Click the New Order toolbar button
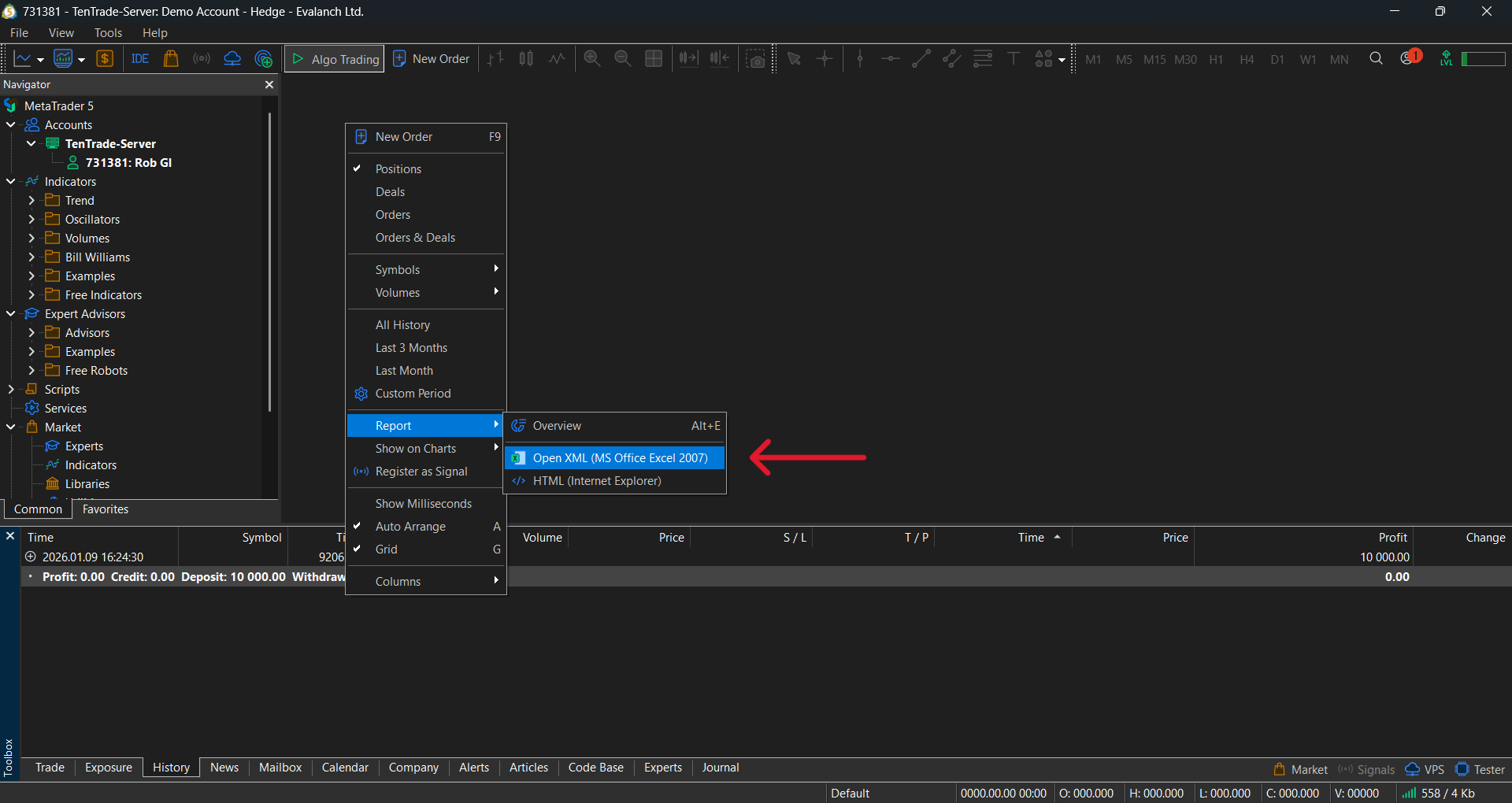The image size is (1512, 803). pos(432,59)
